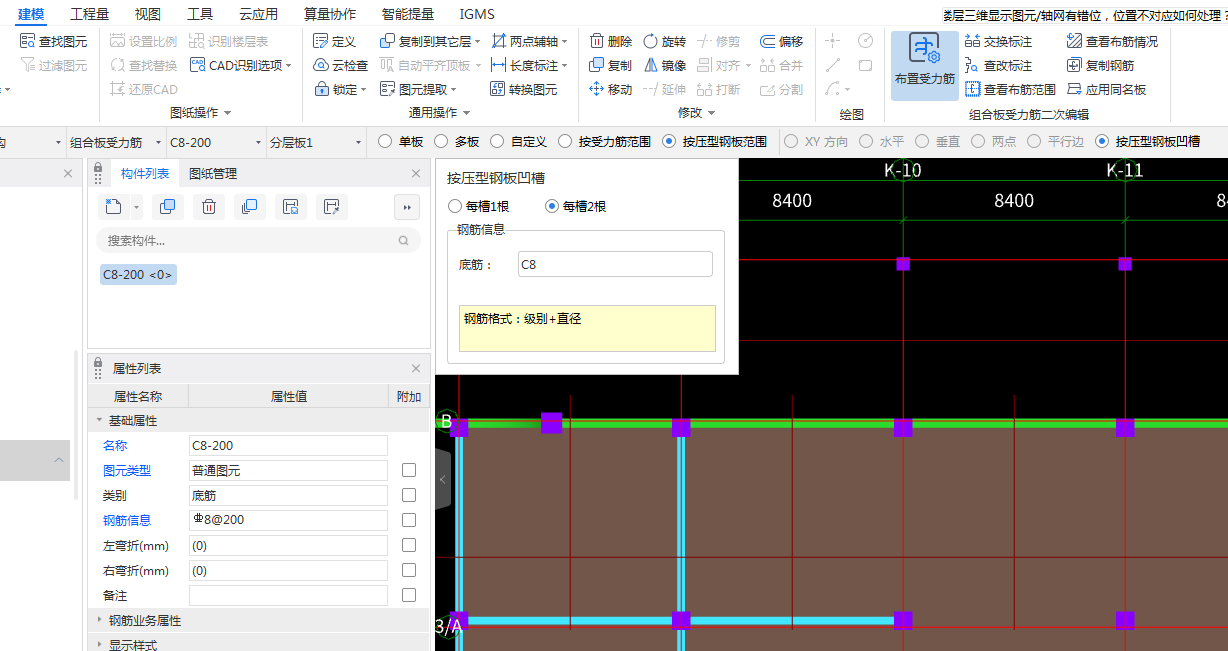The image size is (1228, 651).
Task: Select the 移动 (Move) tool
Action: [x=611, y=89]
